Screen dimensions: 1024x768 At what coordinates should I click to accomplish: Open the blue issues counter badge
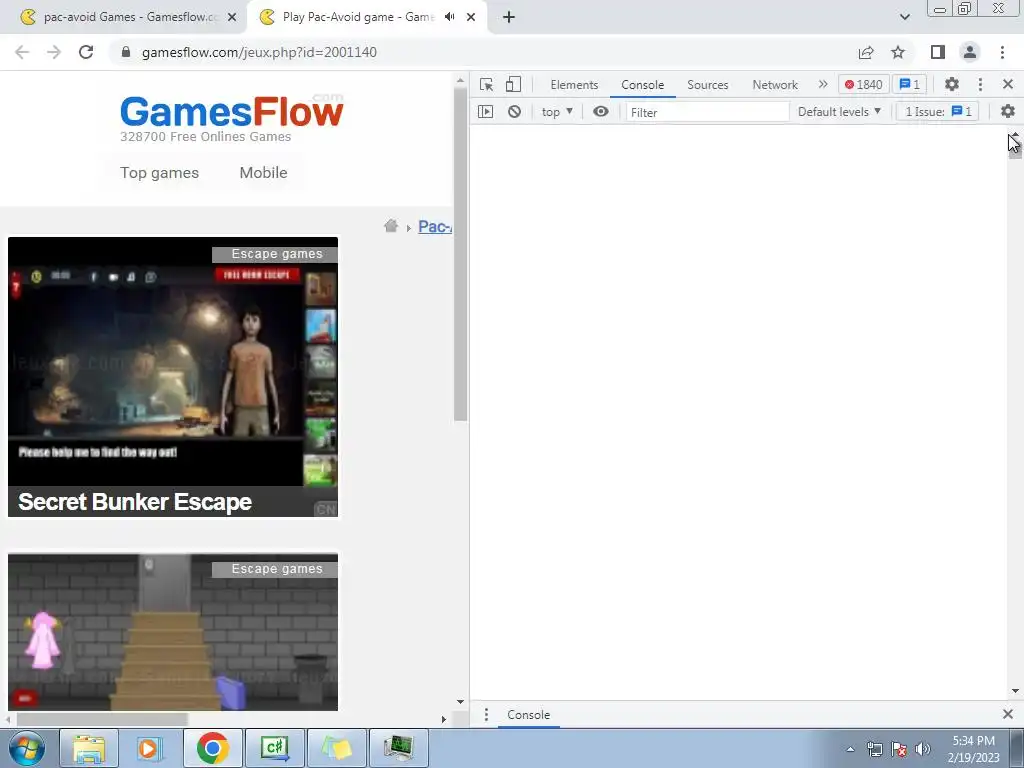910,84
